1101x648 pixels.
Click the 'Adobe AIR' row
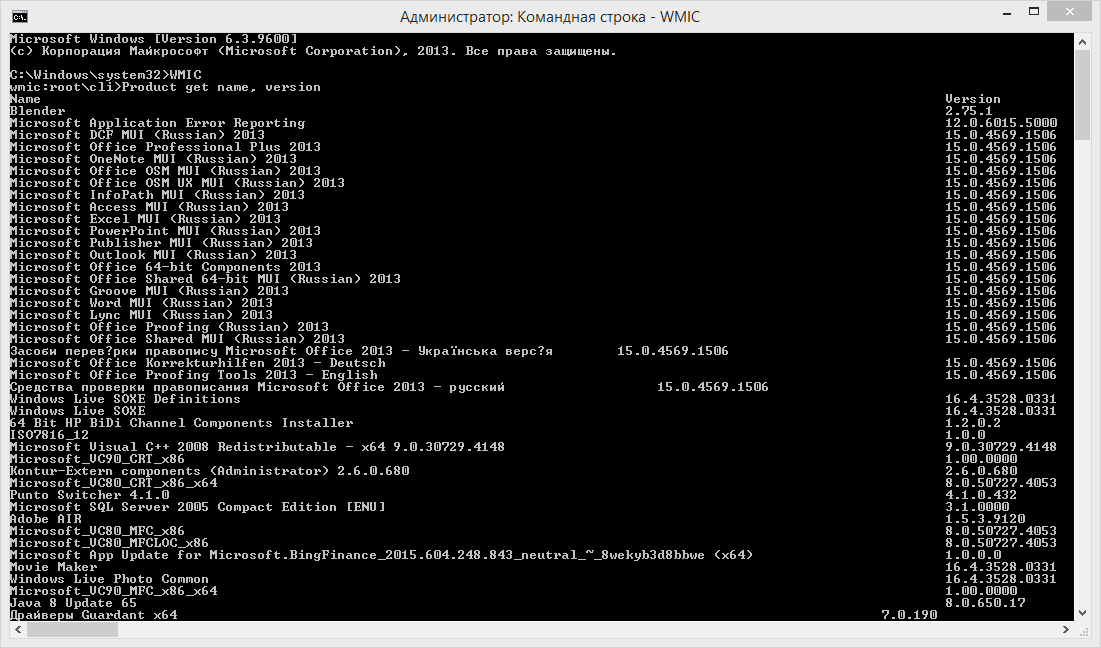pos(46,519)
